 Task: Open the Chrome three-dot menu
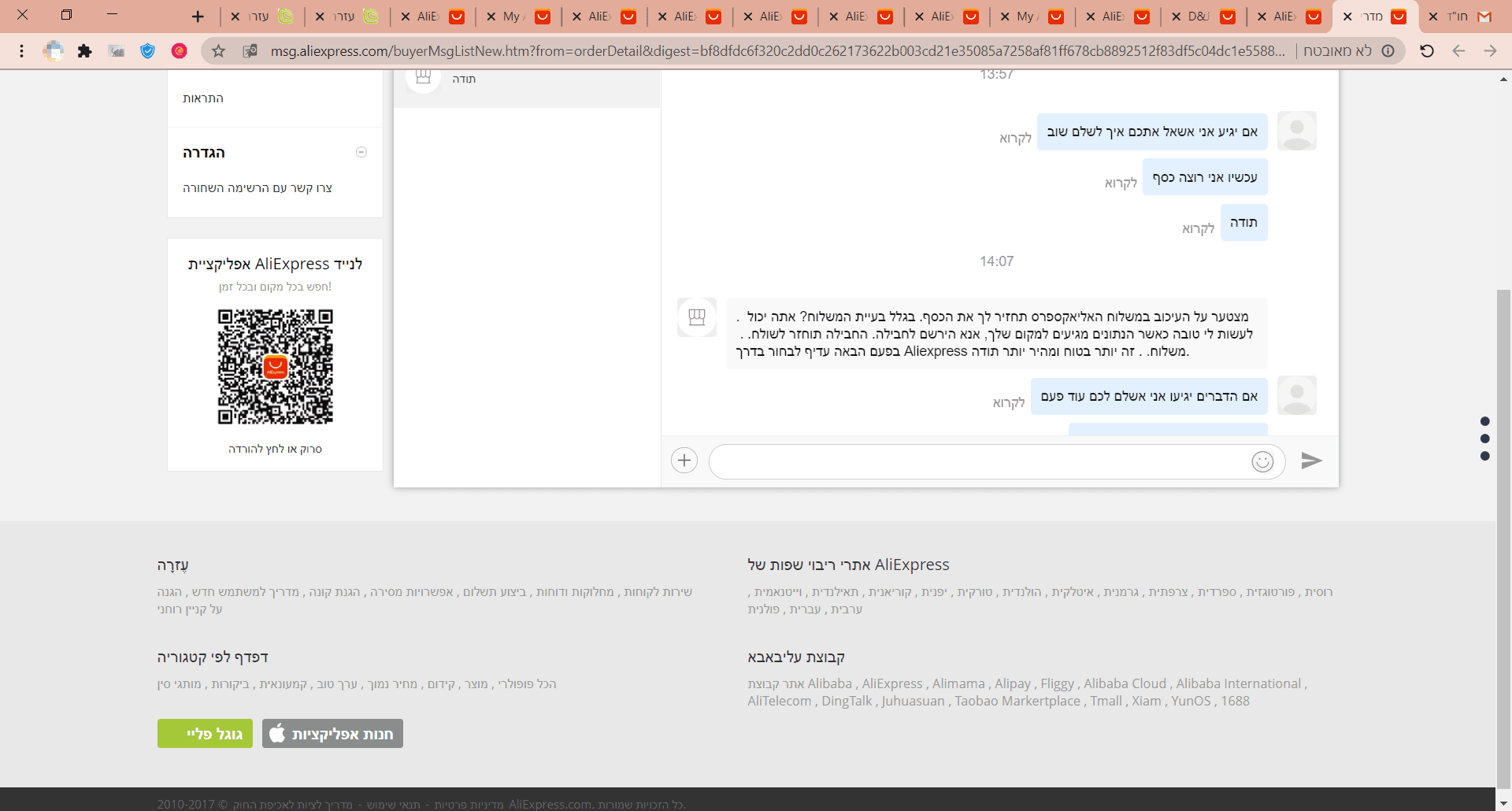(x=21, y=51)
